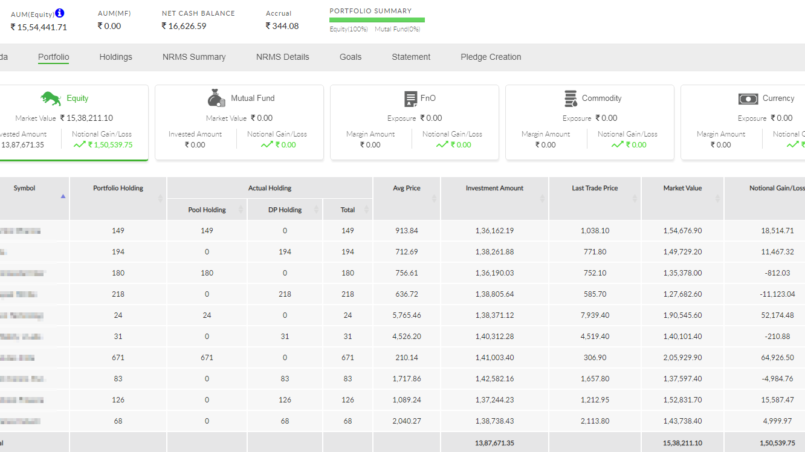Click the Commodity stack icon
This screenshot has width=805, height=452.
click(x=570, y=98)
